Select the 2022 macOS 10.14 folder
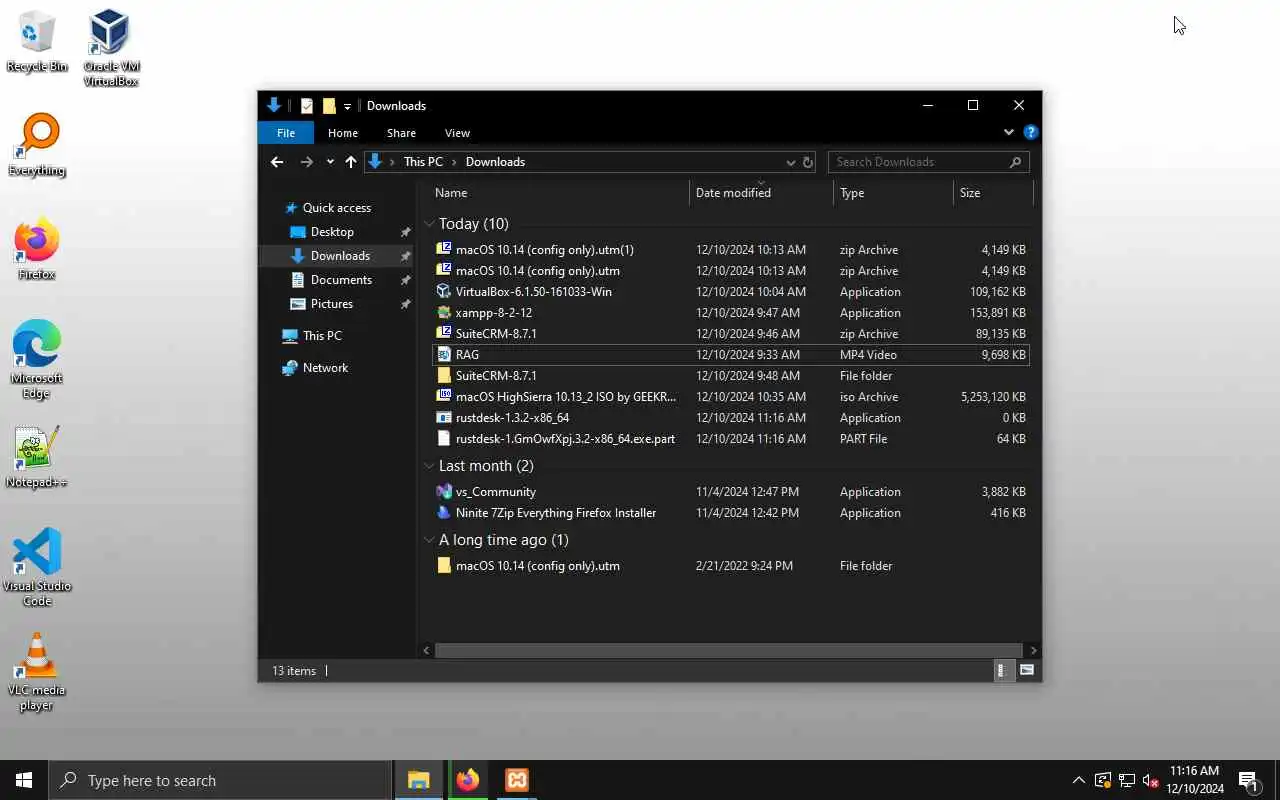 coord(730,566)
